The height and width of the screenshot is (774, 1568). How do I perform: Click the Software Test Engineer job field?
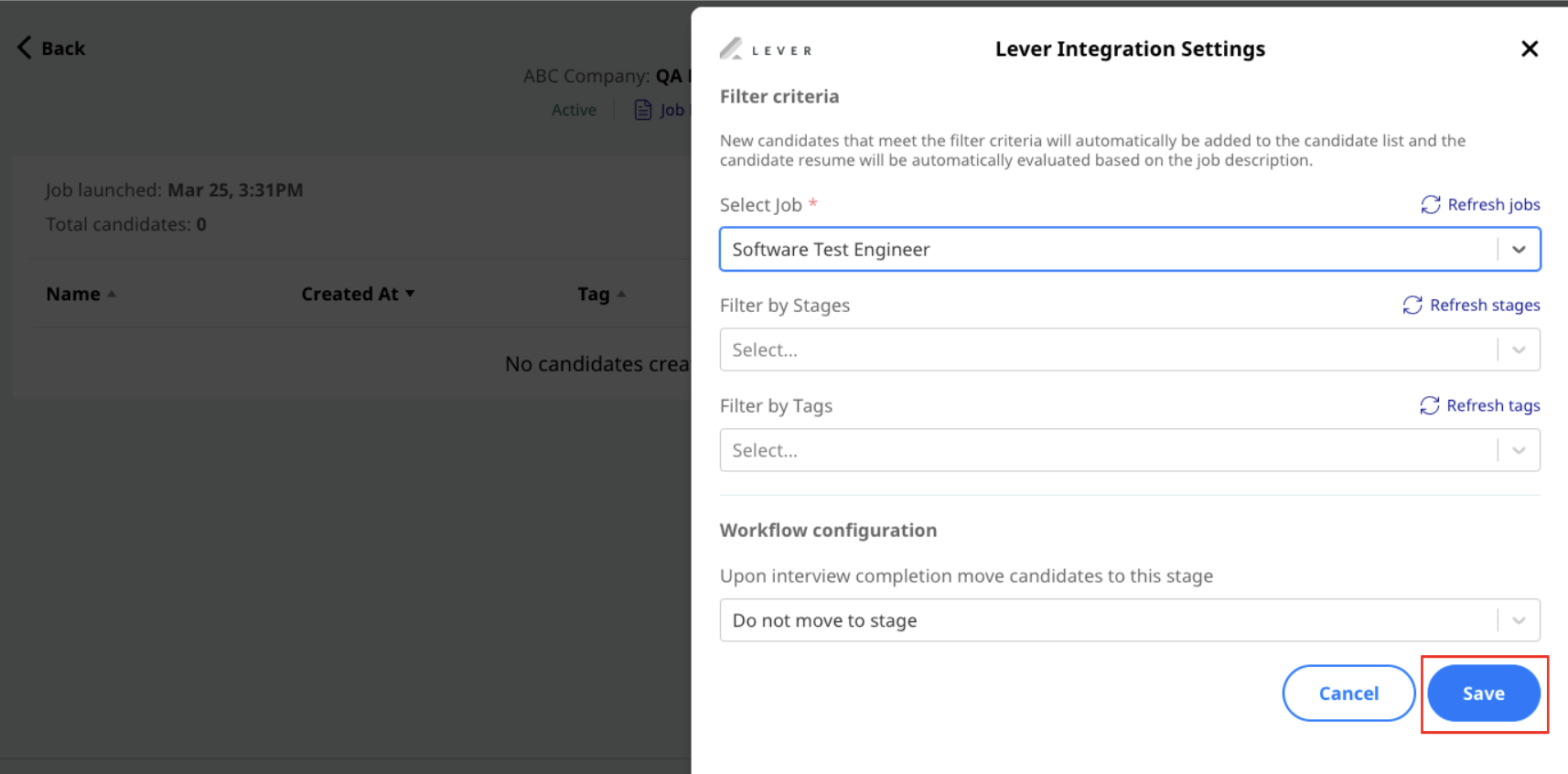pyautogui.click(x=1130, y=250)
